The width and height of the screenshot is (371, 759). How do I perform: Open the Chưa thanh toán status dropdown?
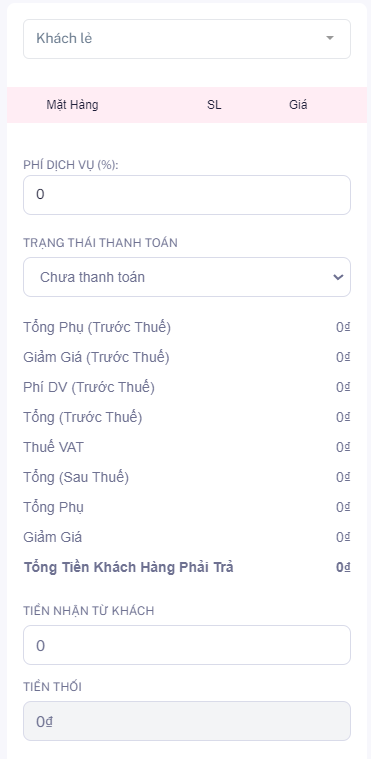[186, 277]
